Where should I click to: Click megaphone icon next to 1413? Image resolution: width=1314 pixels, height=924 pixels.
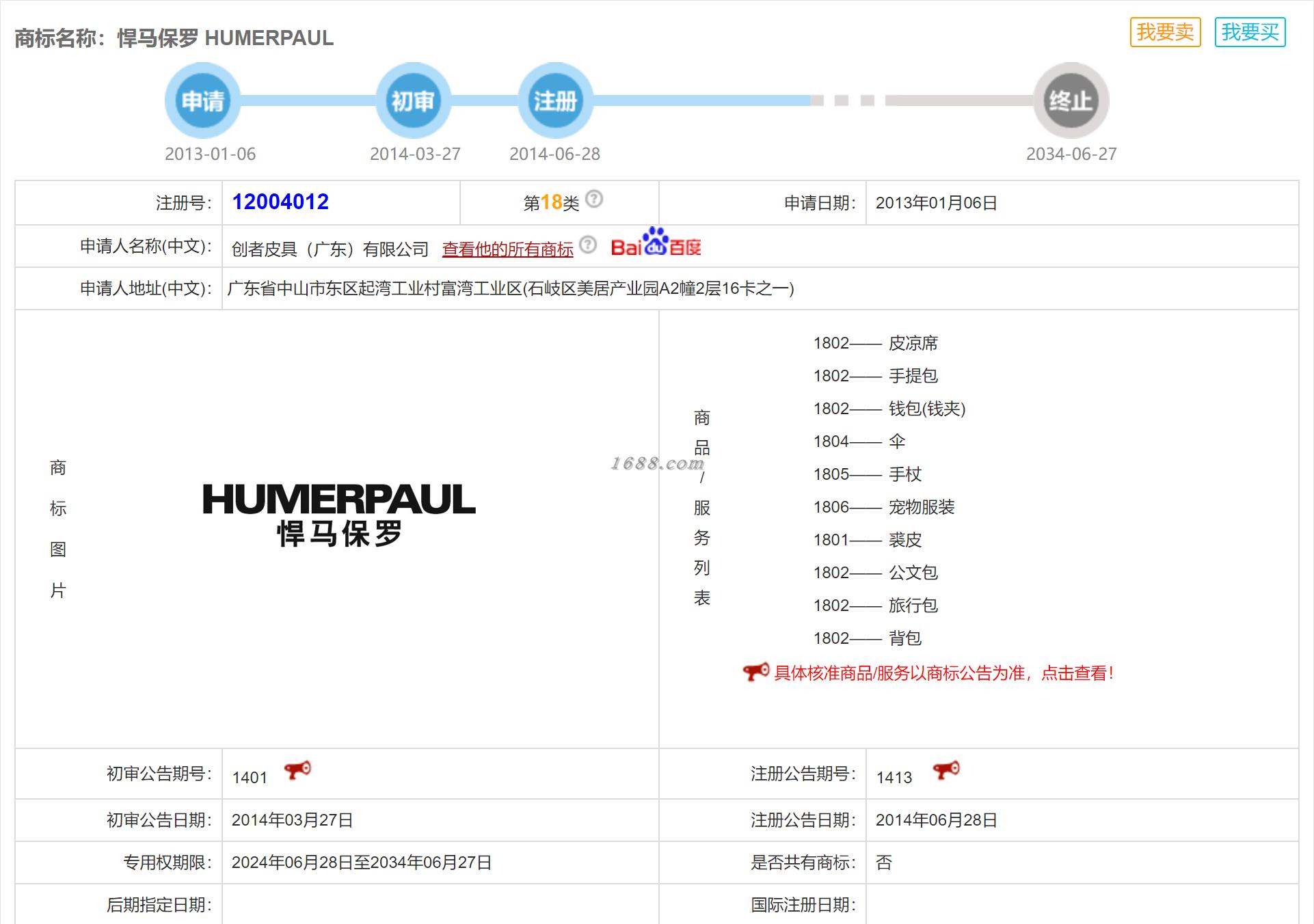946,770
